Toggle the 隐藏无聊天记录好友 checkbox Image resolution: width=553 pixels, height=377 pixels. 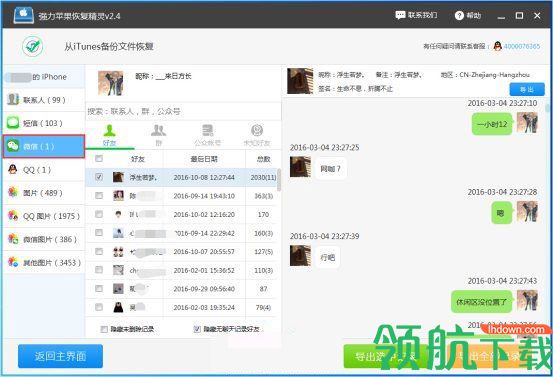[197, 329]
